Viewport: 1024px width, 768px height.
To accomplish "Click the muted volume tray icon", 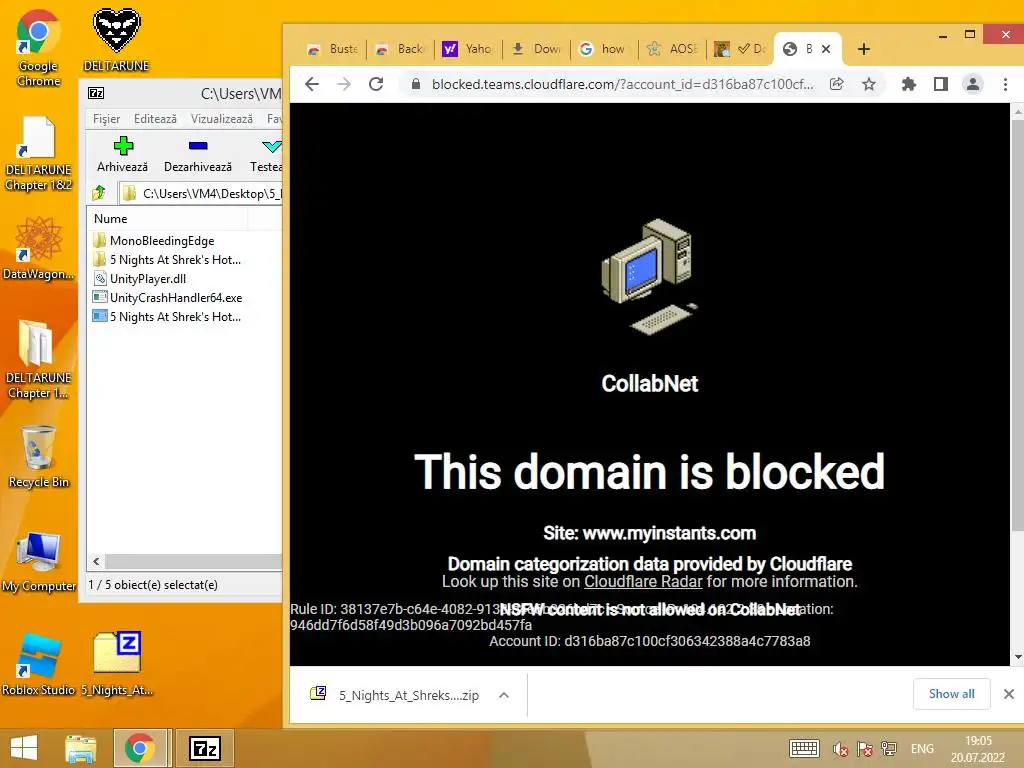I will point(840,749).
